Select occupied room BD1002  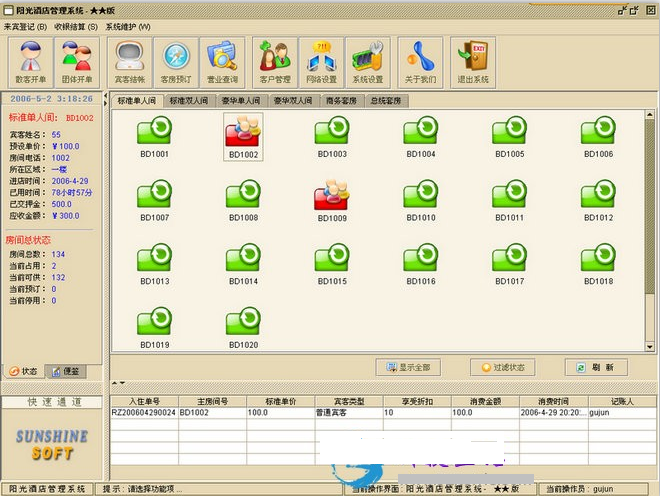(243, 137)
